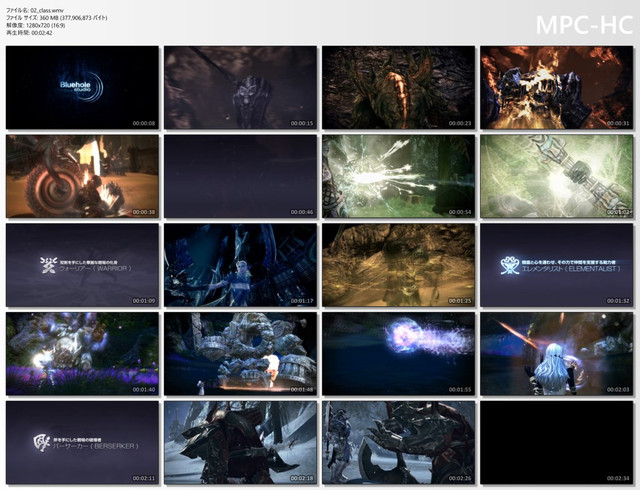
Task: Select the spark burst thumbnail at 00:00:54
Action: tap(398, 176)
